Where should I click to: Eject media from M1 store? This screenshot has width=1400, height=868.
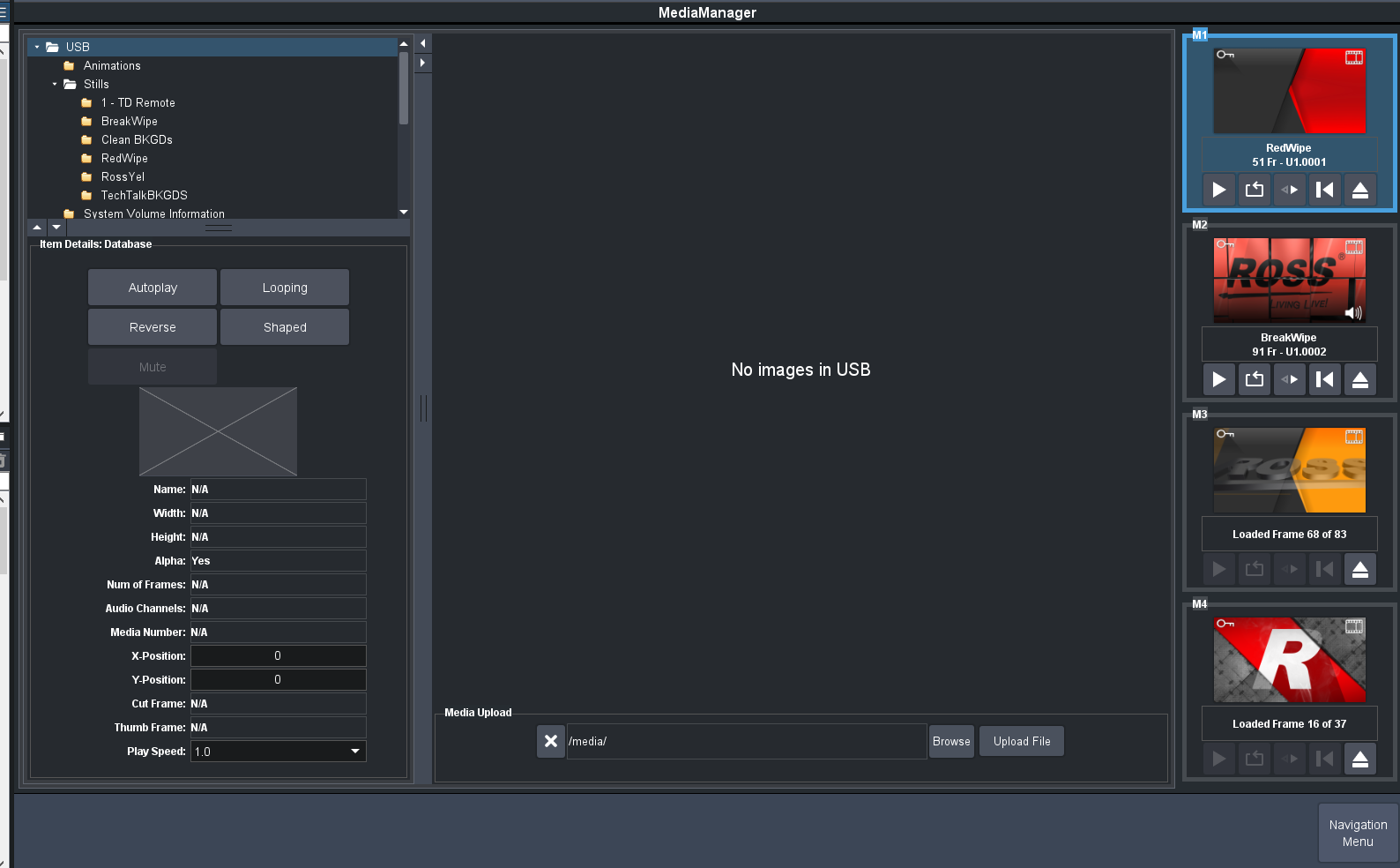tap(1360, 190)
